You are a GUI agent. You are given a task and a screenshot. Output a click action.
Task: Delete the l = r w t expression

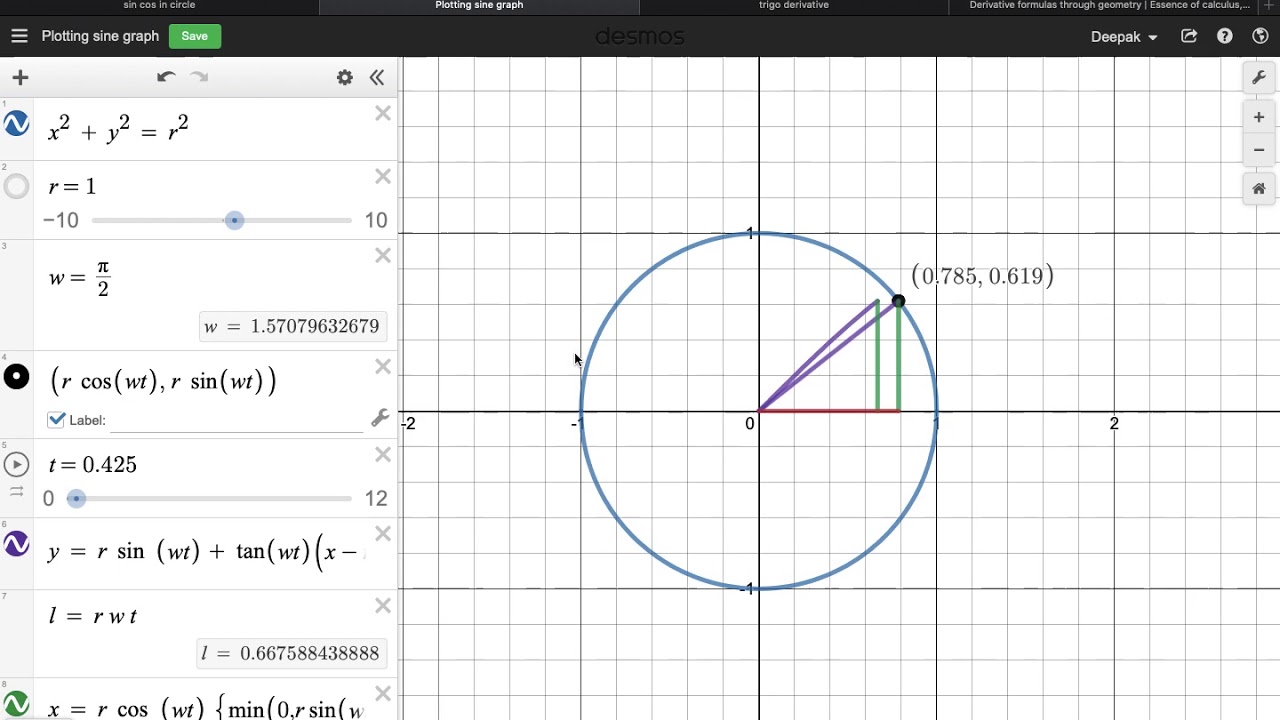(x=383, y=606)
